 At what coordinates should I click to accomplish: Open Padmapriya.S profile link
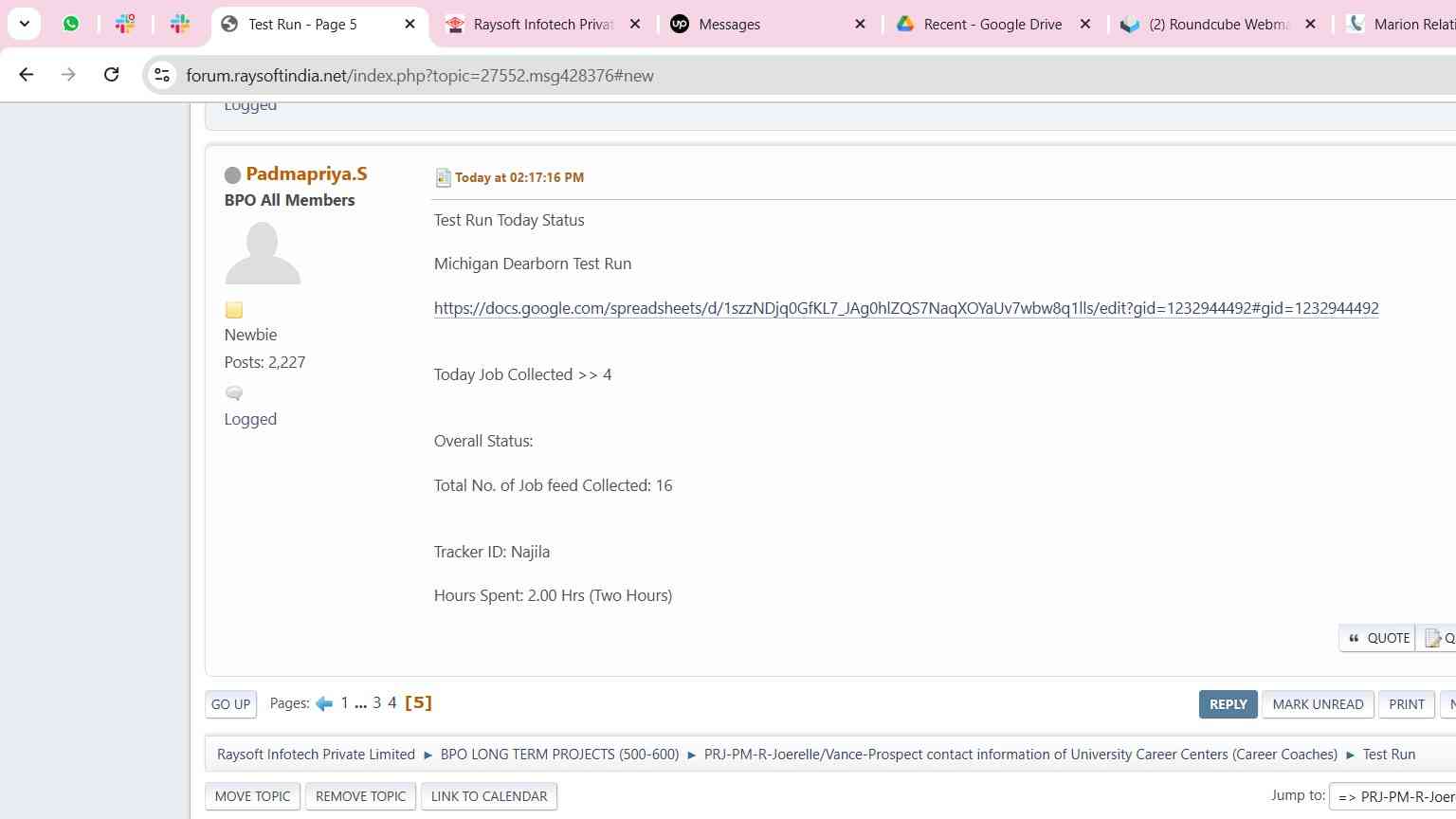click(306, 173)
